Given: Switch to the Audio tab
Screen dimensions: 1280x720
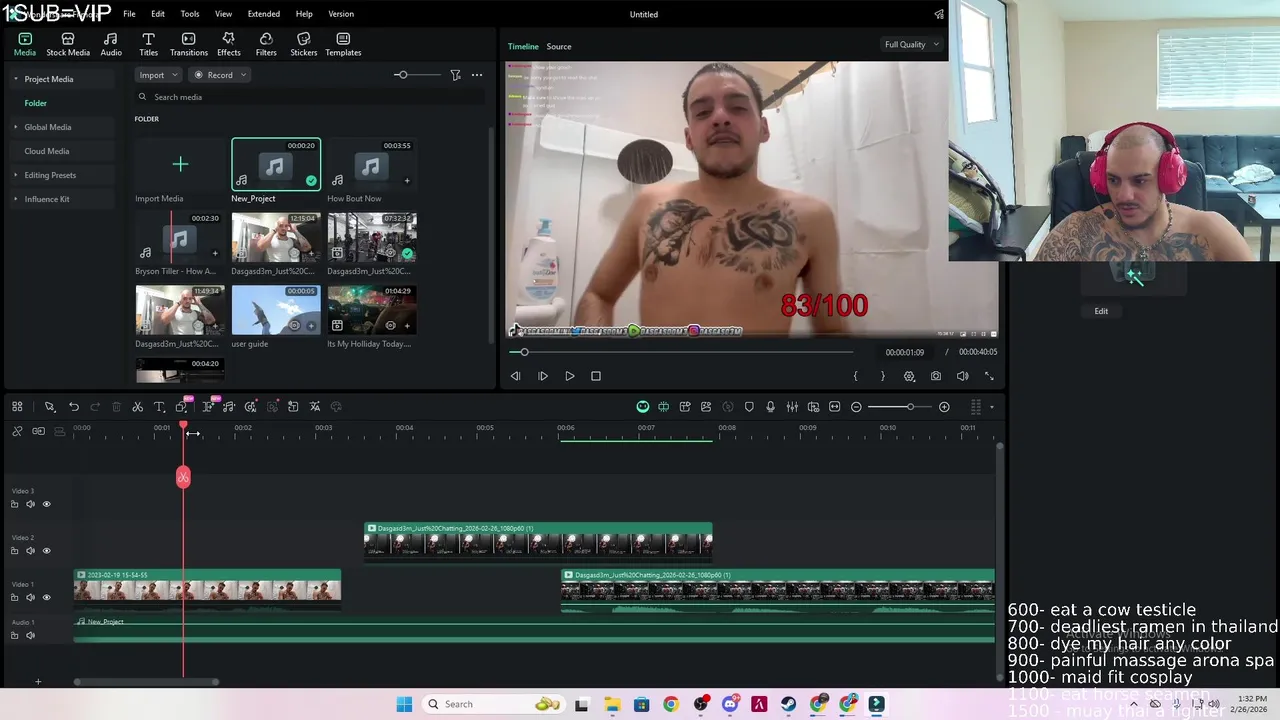Looking at the screenshot, I should point(111,44).
